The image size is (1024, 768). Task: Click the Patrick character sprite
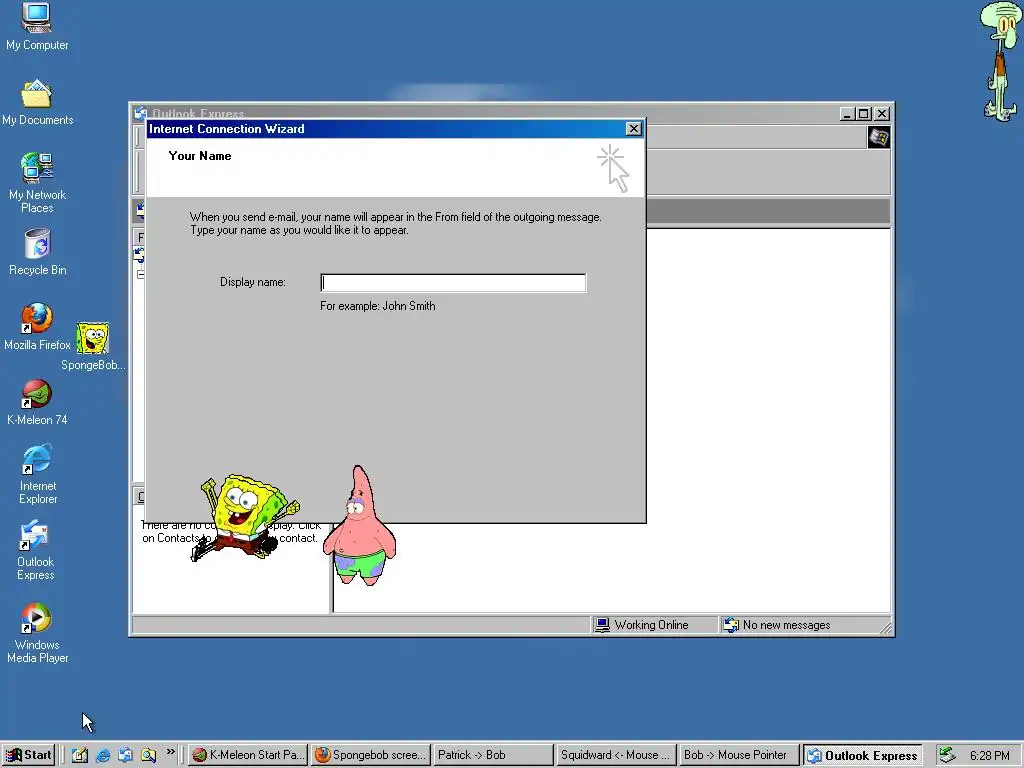coord(359,526)
